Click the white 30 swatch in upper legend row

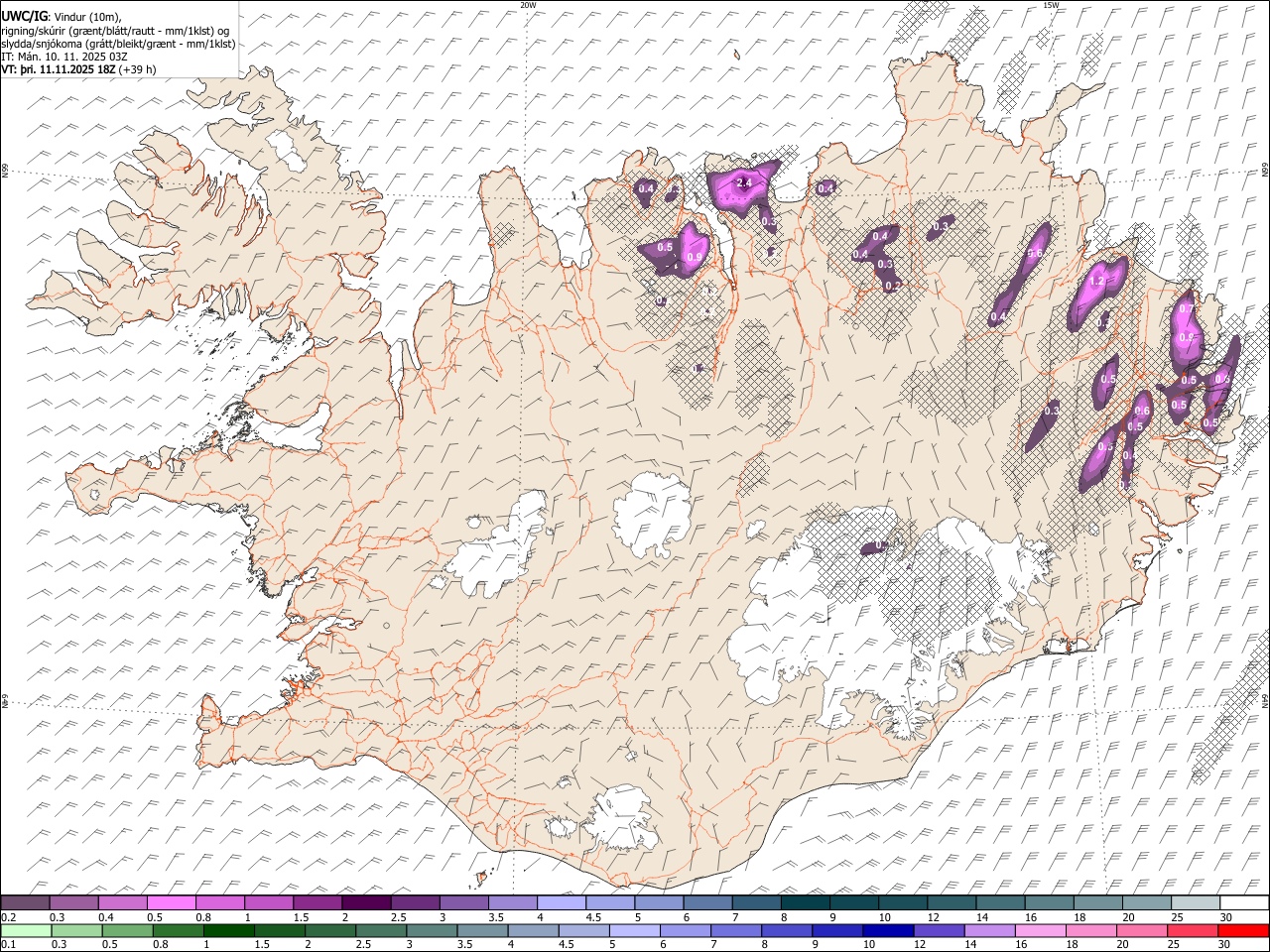tap(1245, 902)
